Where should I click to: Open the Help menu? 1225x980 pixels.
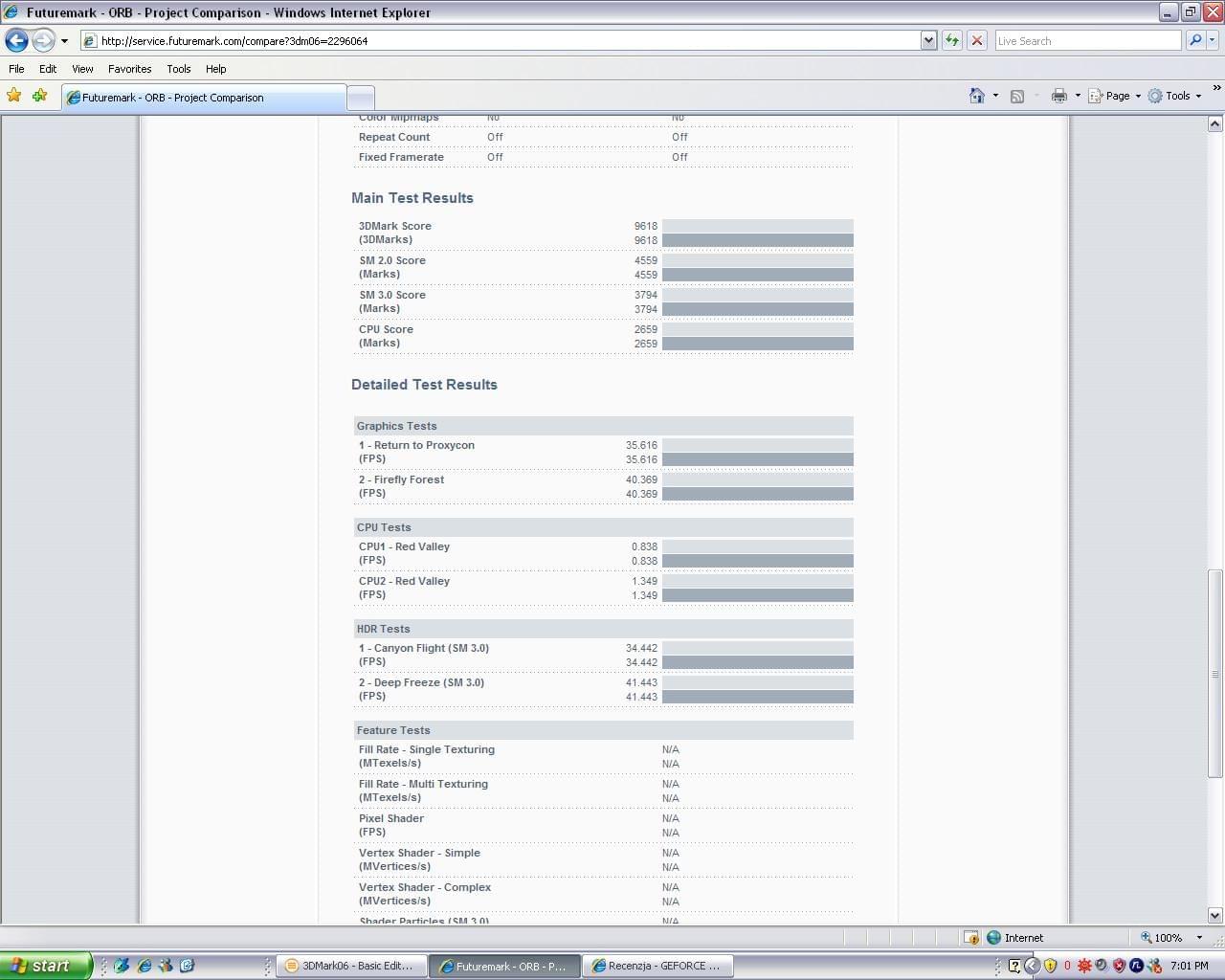pos(215,69)
